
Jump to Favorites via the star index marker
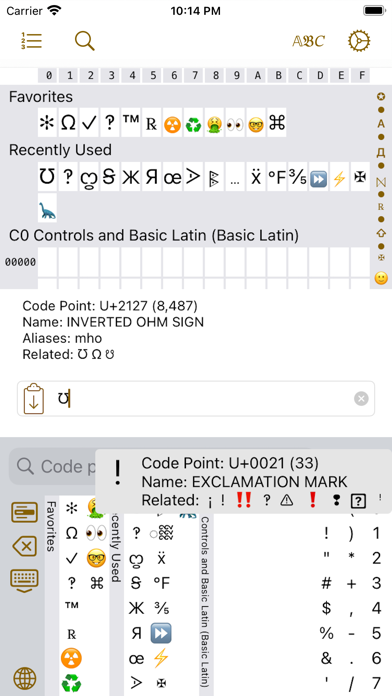click(x=380, y=96)
